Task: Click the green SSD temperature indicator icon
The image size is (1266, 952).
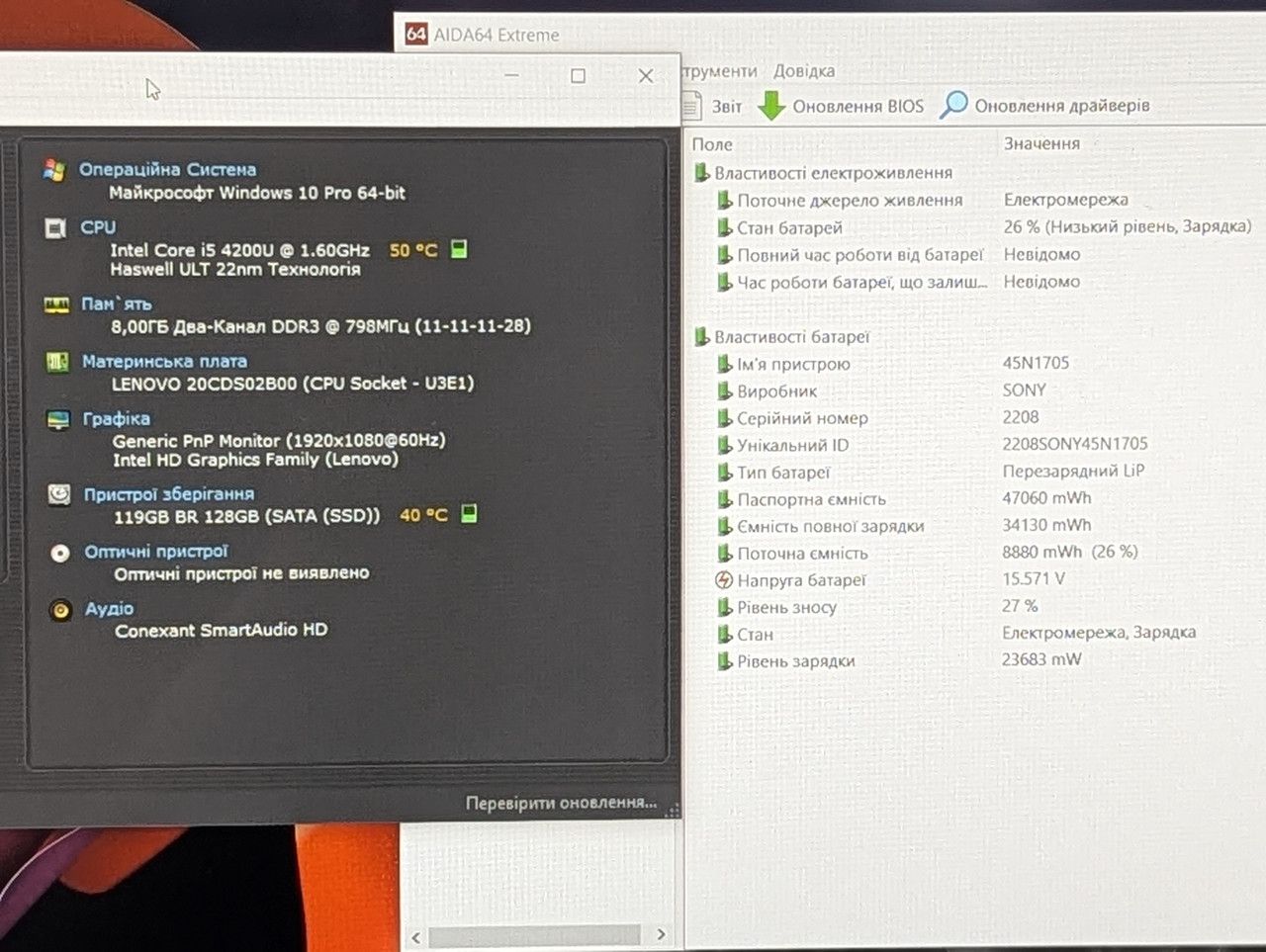Action: pos(469,514)
